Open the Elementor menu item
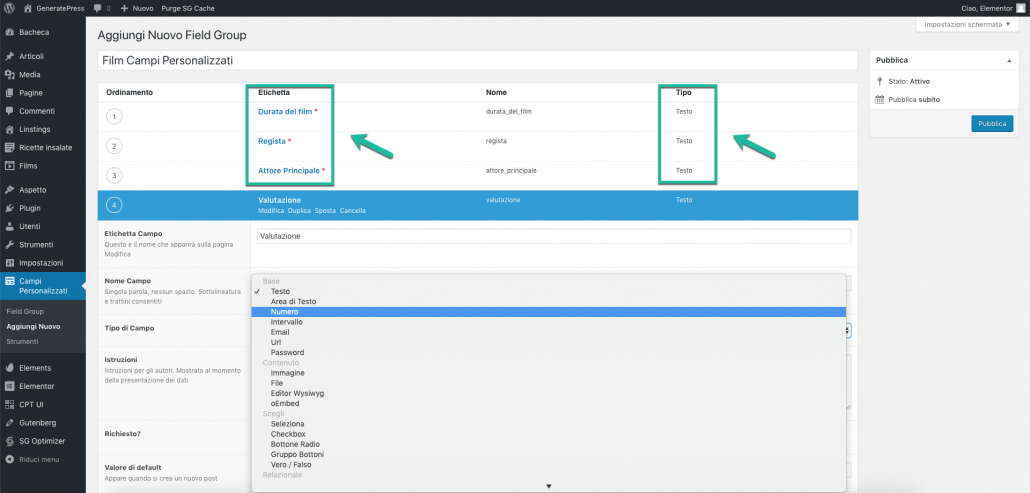The image size is (1030, 493). (36, 385)
